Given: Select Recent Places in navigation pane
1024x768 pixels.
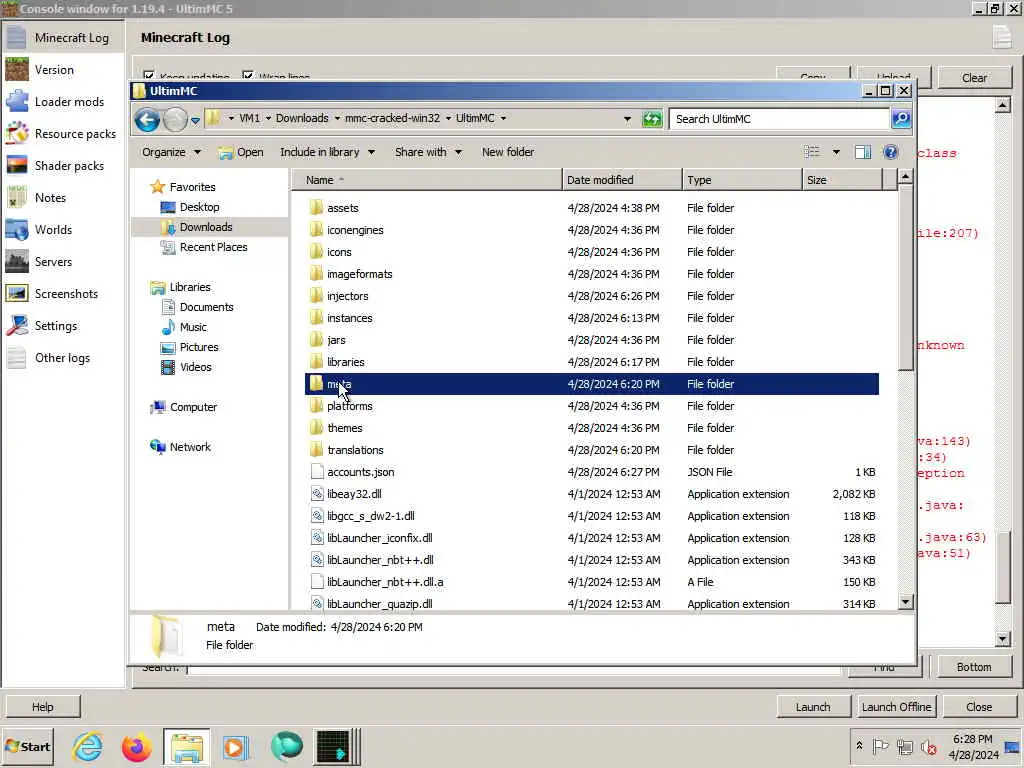Looking at the screenshot, I should [x=213, y=247].
